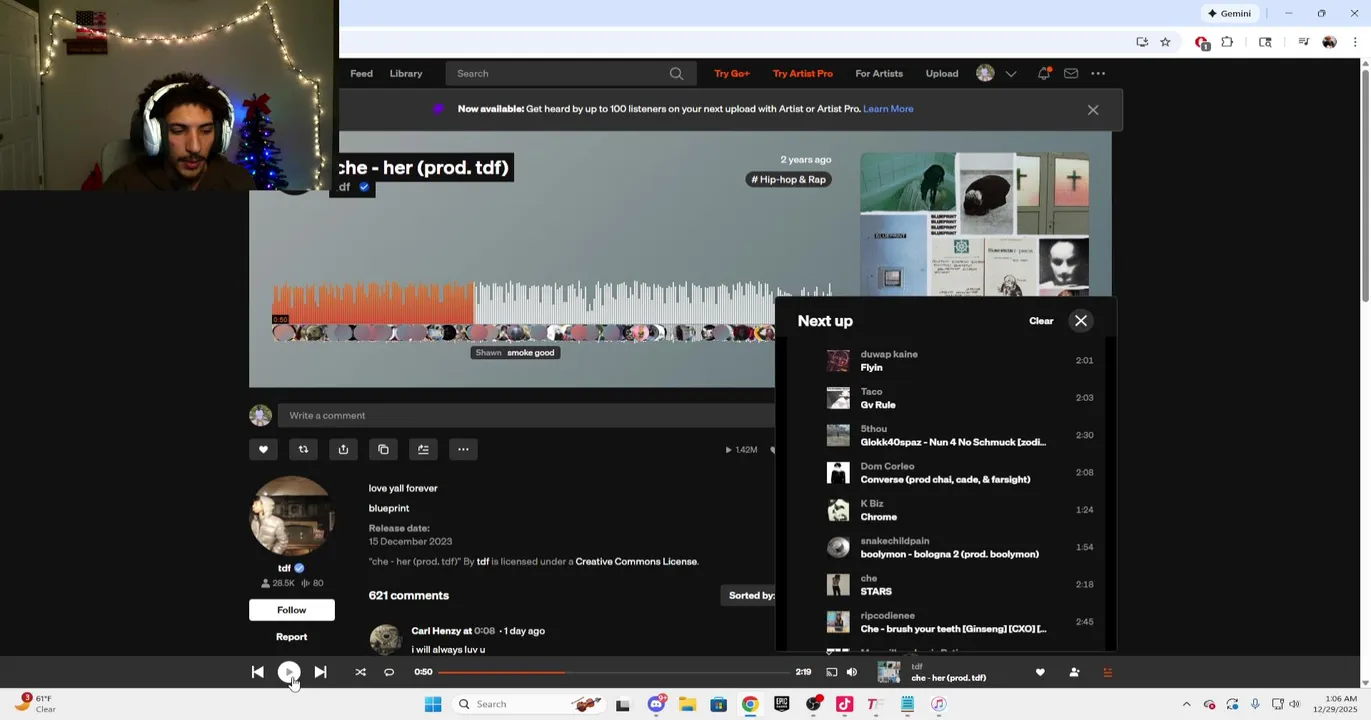
Task: Bookmark page with star icon
Action: tap(1165, 42)
